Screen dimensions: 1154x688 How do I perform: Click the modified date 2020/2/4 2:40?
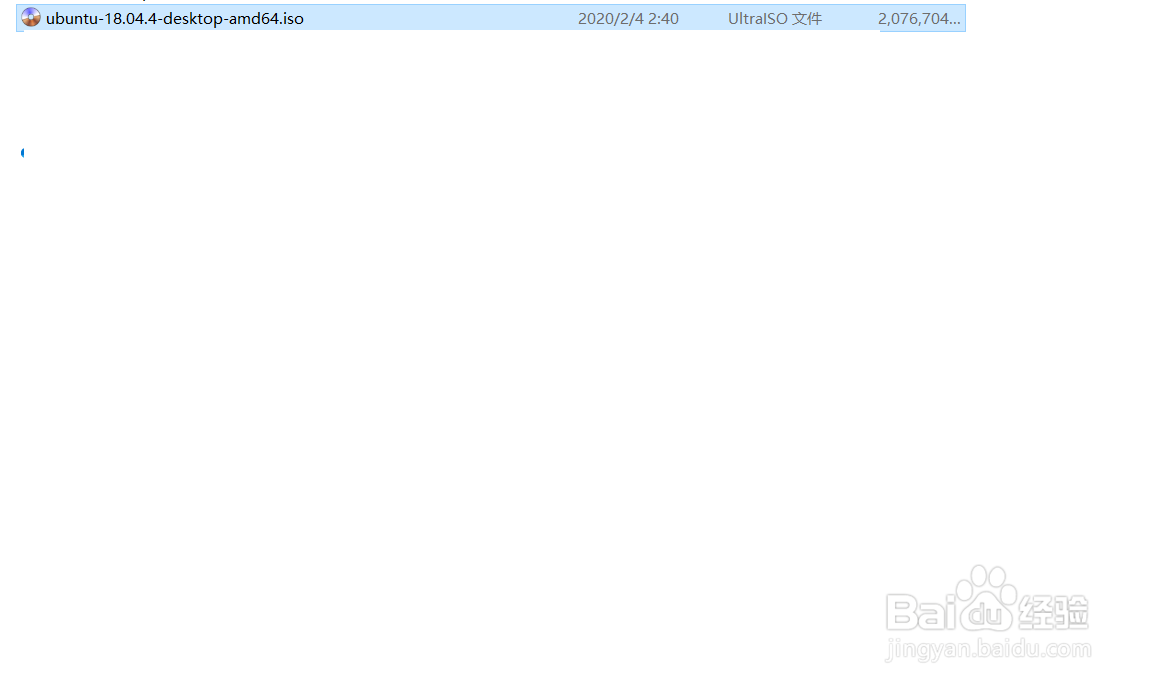pos(628,18)
